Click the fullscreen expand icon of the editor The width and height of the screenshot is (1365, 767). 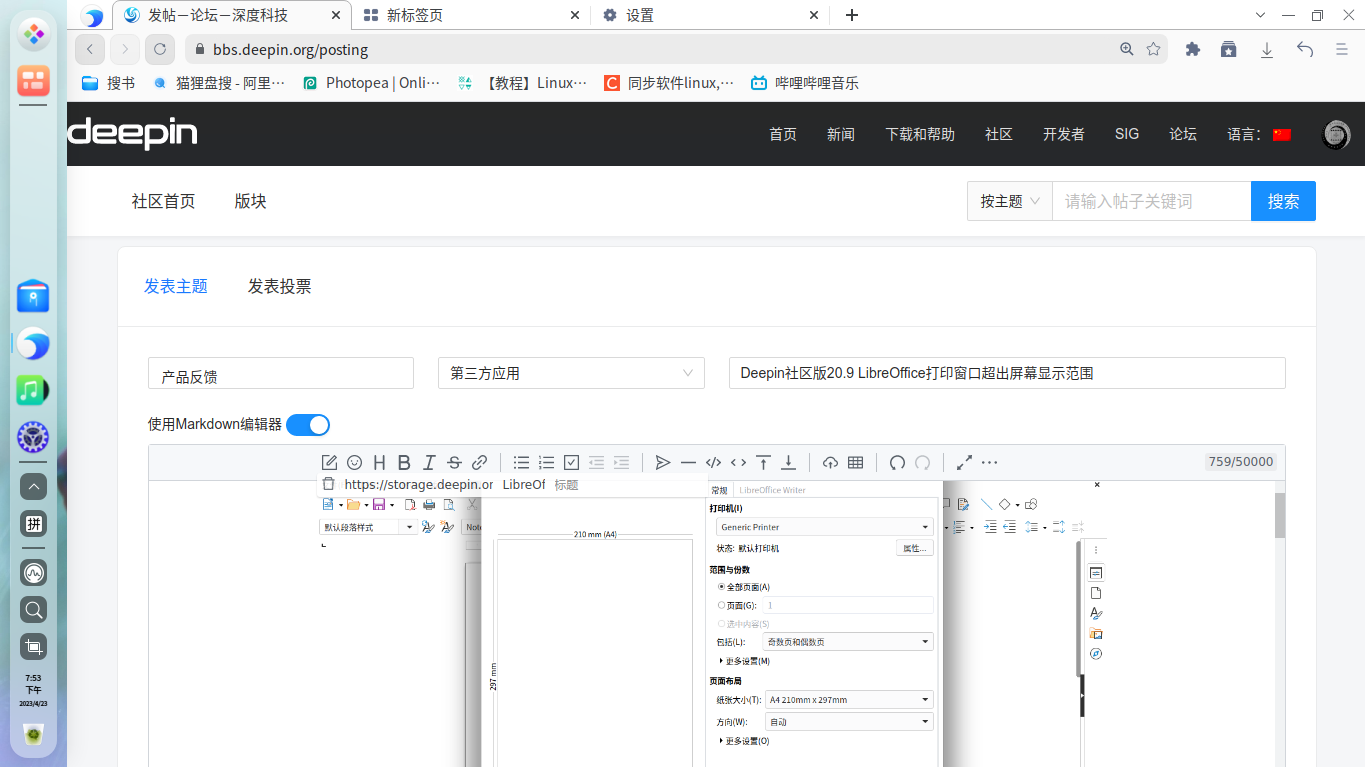(963, 462)
